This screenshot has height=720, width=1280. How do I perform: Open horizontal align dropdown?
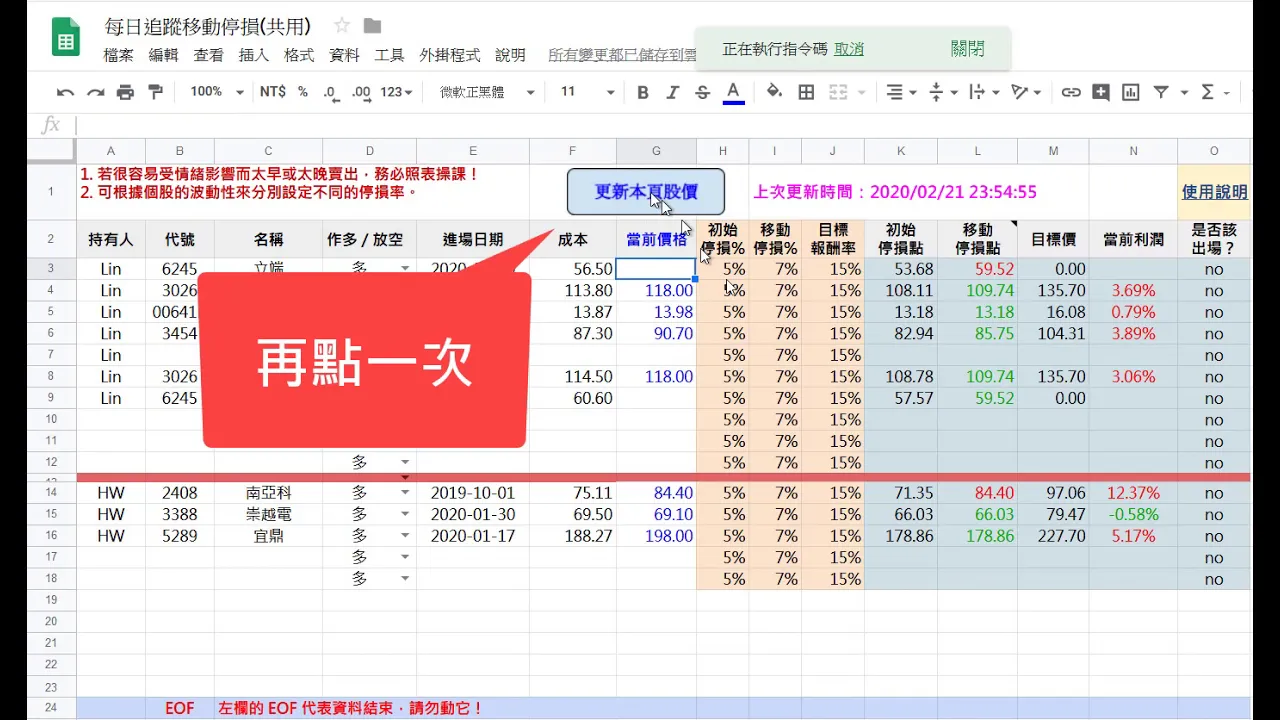901,92
